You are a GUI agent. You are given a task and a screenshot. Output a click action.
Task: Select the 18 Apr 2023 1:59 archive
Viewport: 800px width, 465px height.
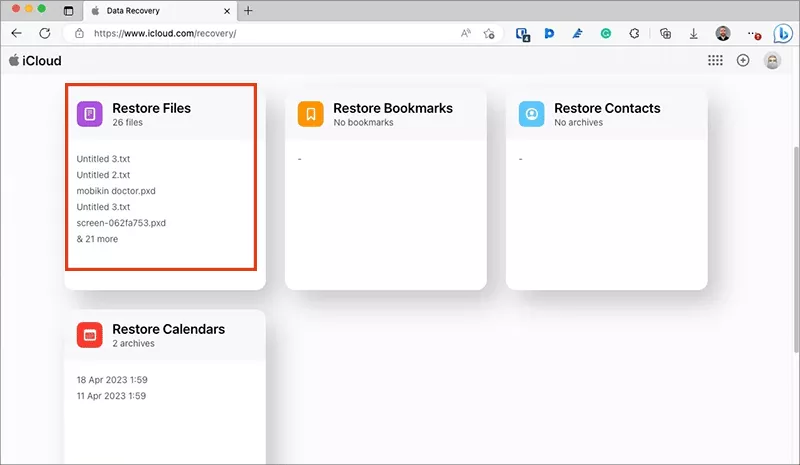[x=112, y=380]
